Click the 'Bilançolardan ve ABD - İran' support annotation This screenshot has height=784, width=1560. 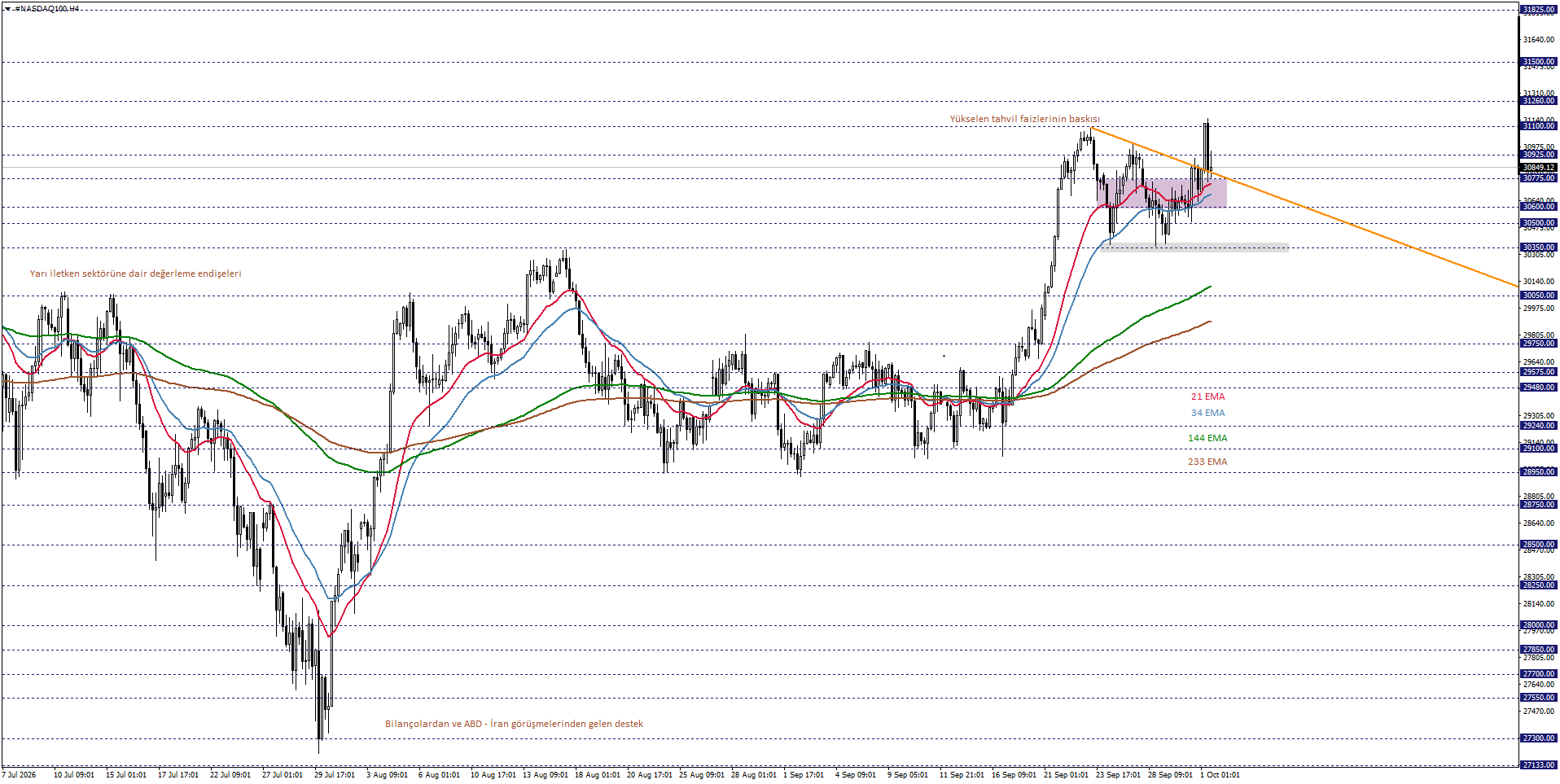[x=514, y=724]
